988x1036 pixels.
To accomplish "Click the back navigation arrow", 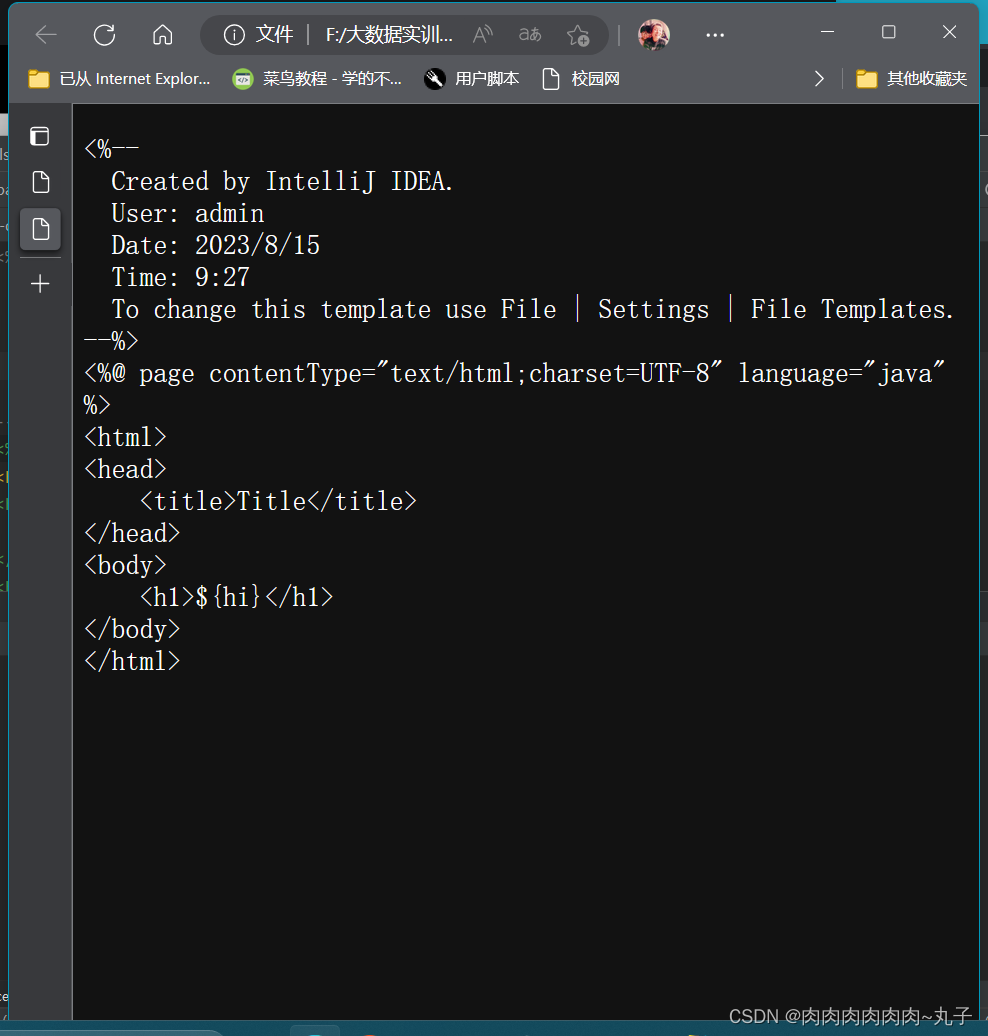I will pyautogui.click(x=46, y=34).
